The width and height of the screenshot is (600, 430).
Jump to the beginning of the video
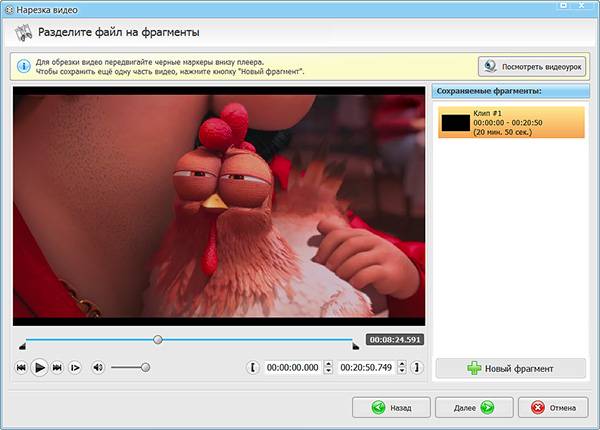(21, 368)
